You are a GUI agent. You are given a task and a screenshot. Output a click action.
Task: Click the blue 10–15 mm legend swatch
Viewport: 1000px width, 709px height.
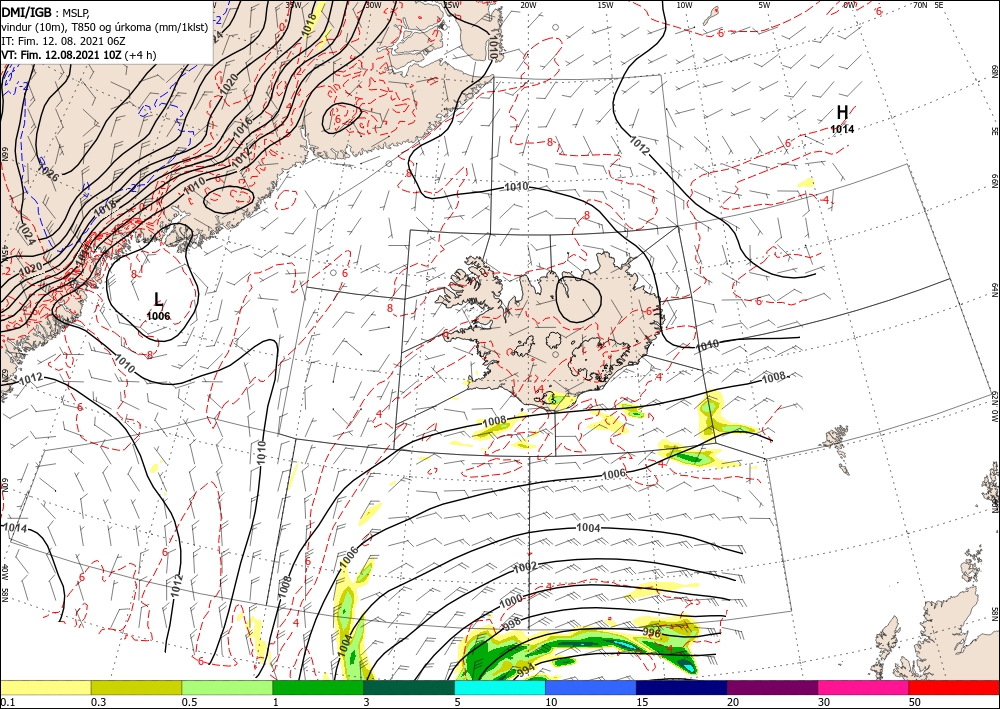pyautogui.click(x=591, y=687)
